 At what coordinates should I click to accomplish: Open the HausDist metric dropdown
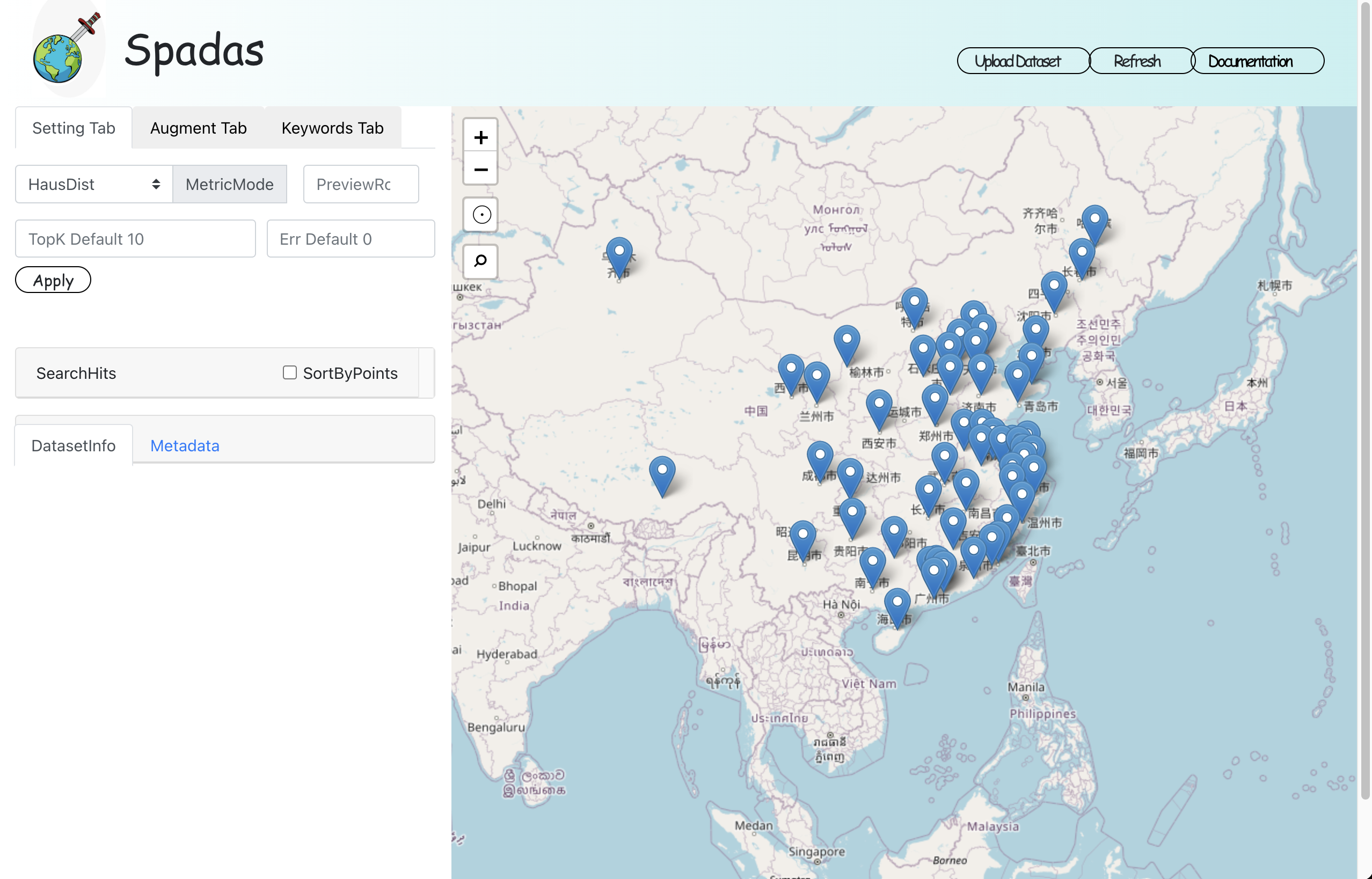coord(93,185)
